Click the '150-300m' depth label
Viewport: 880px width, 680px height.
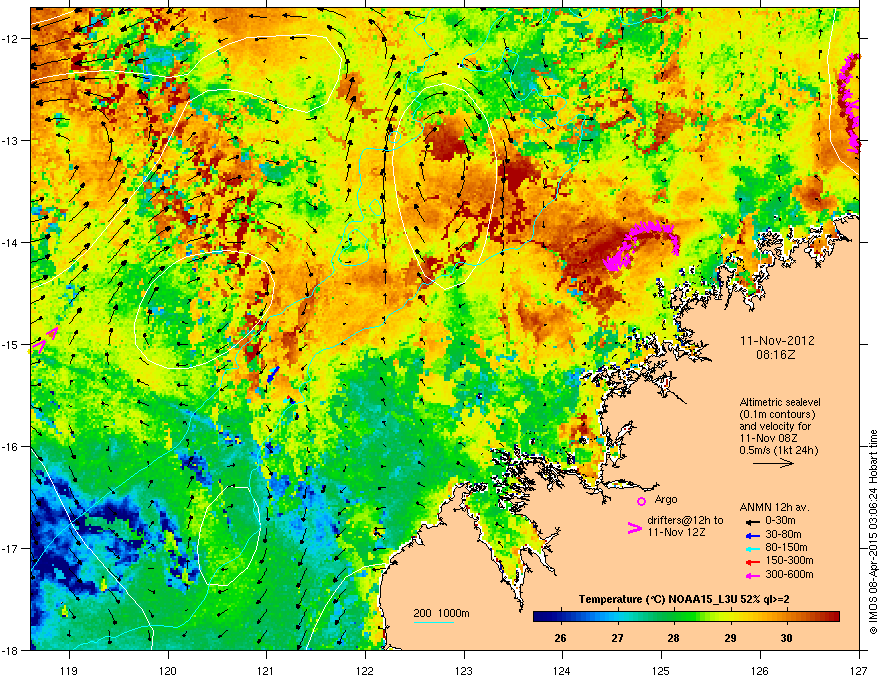click(x=789, y=560)
